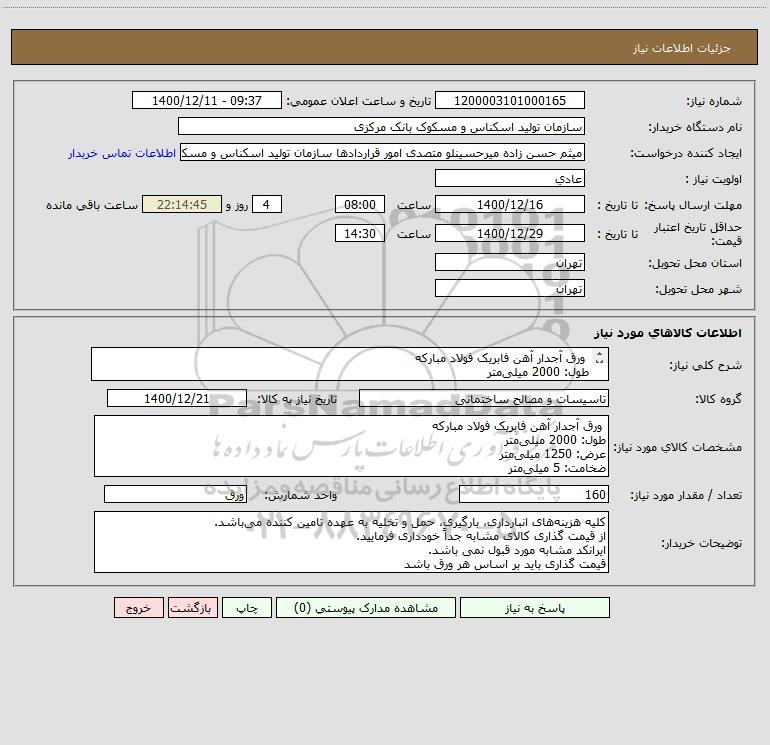Select the delivery province field 'تهران'

[510, 262]
